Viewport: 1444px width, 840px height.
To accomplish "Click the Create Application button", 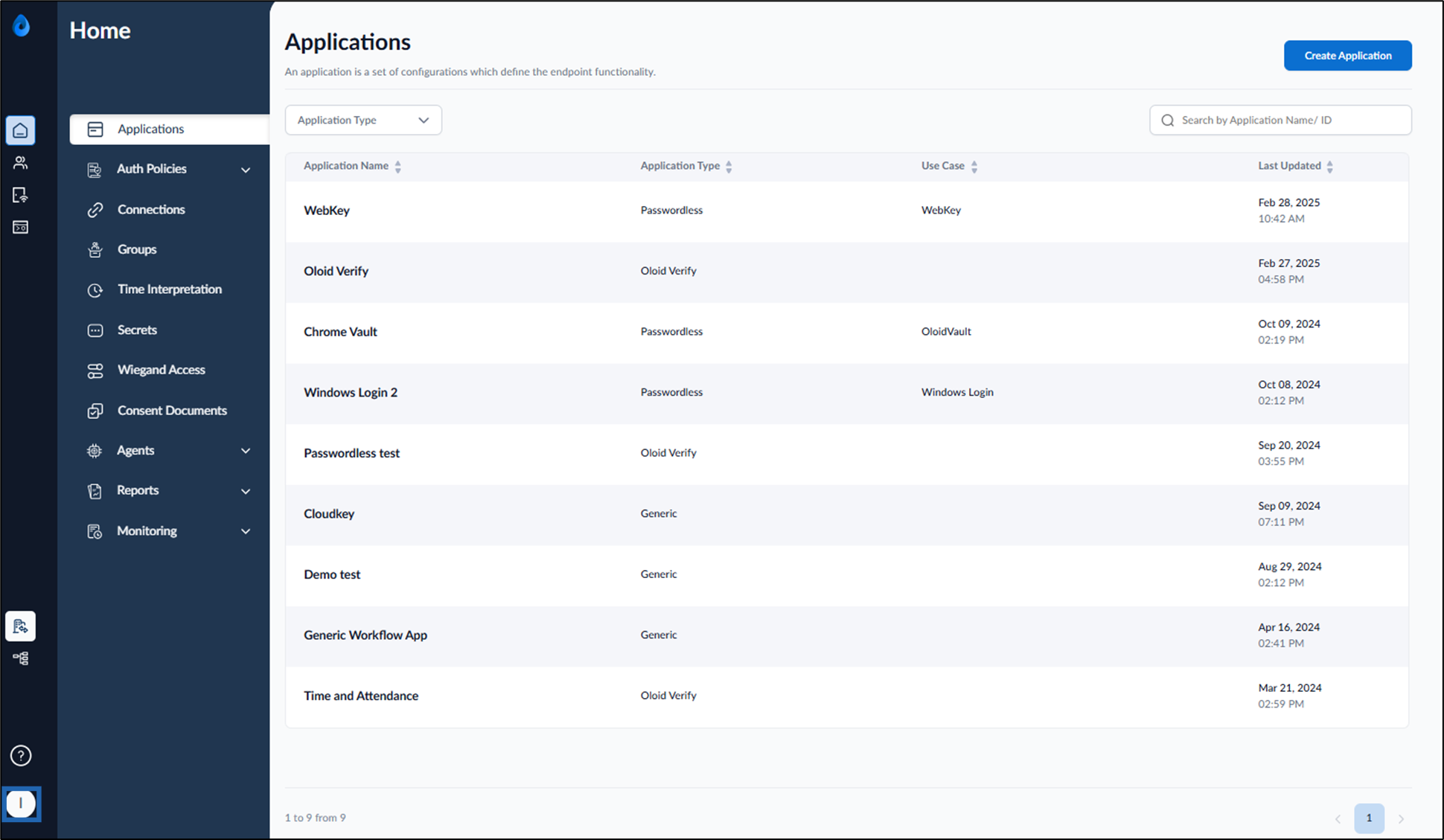I will (x=1347, y=56).
